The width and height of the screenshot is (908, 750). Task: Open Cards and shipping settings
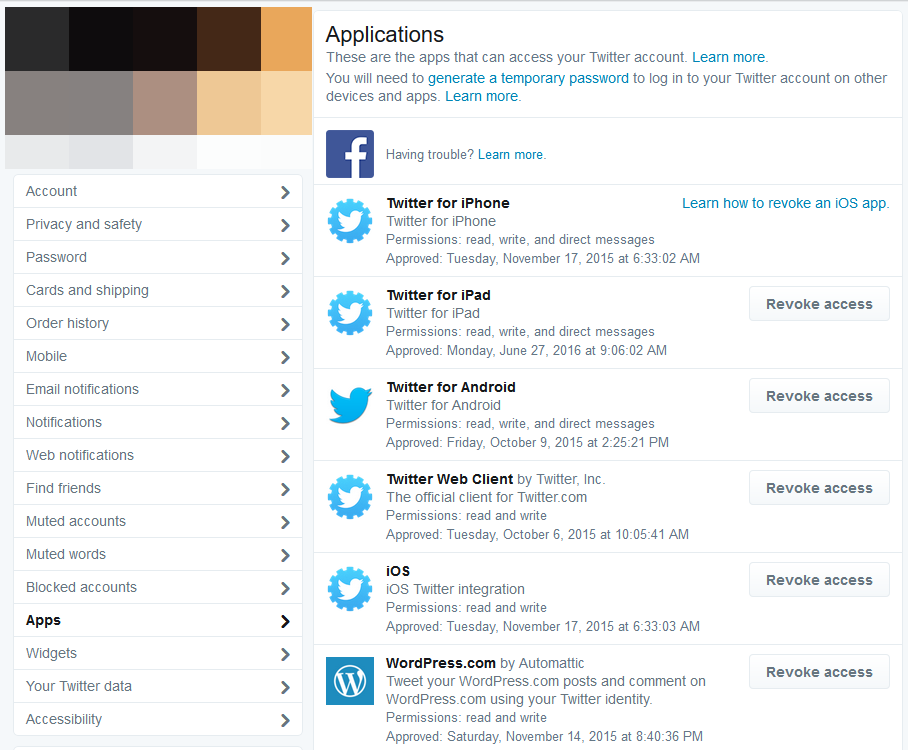click(158, 290)
